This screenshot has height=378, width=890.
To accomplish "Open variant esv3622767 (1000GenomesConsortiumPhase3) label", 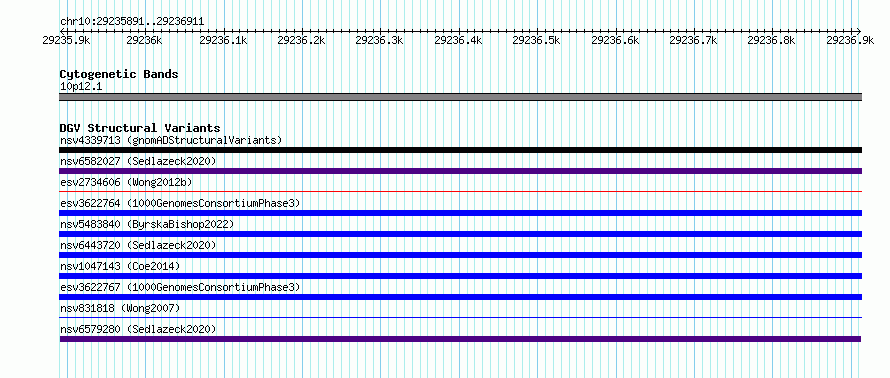I will [180, 287].
